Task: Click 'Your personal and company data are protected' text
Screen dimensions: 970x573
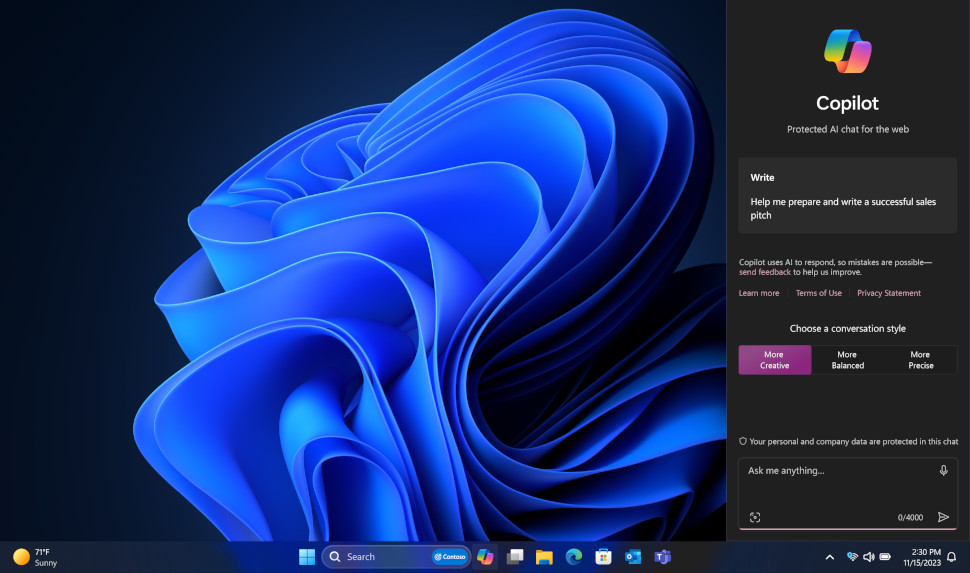Action: (854, 441)
